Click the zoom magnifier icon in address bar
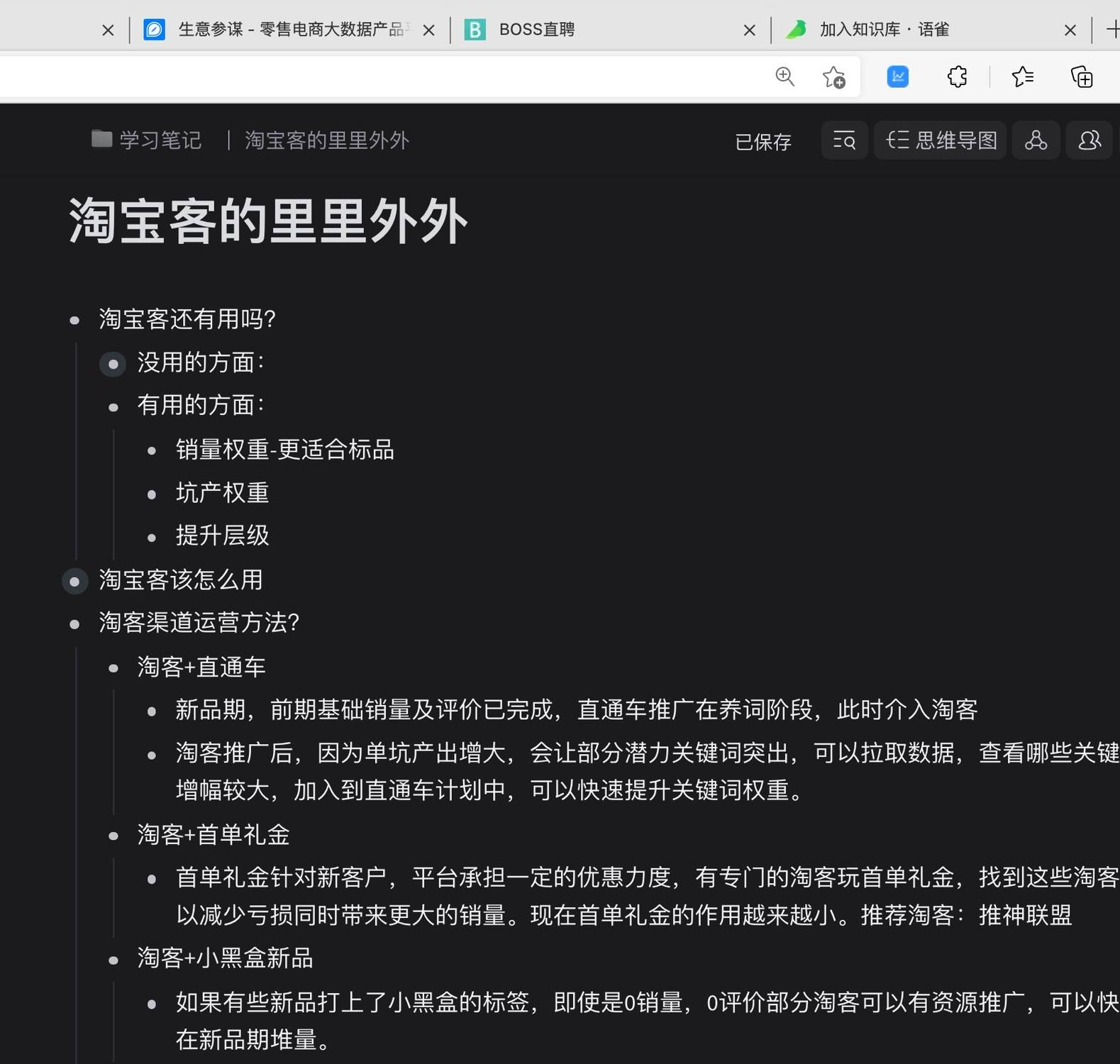The height and width of the screenshot is (1064, 1120). [784, 77]
